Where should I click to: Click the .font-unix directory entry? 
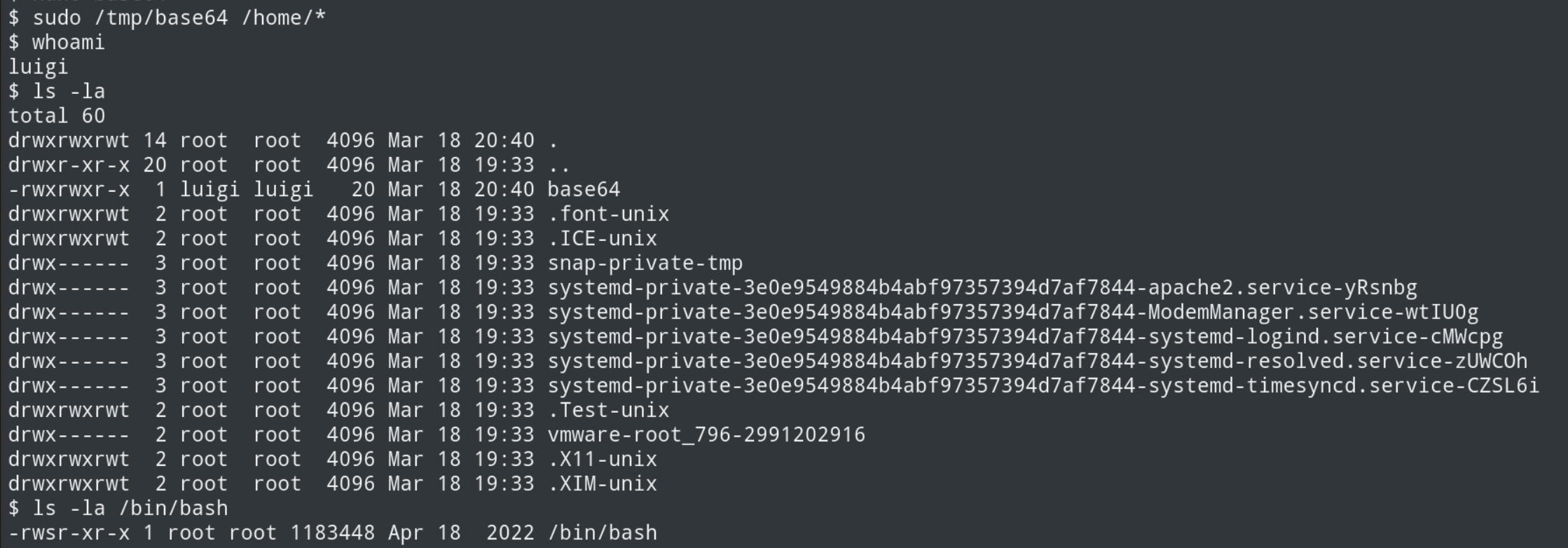tap(608, 214)
